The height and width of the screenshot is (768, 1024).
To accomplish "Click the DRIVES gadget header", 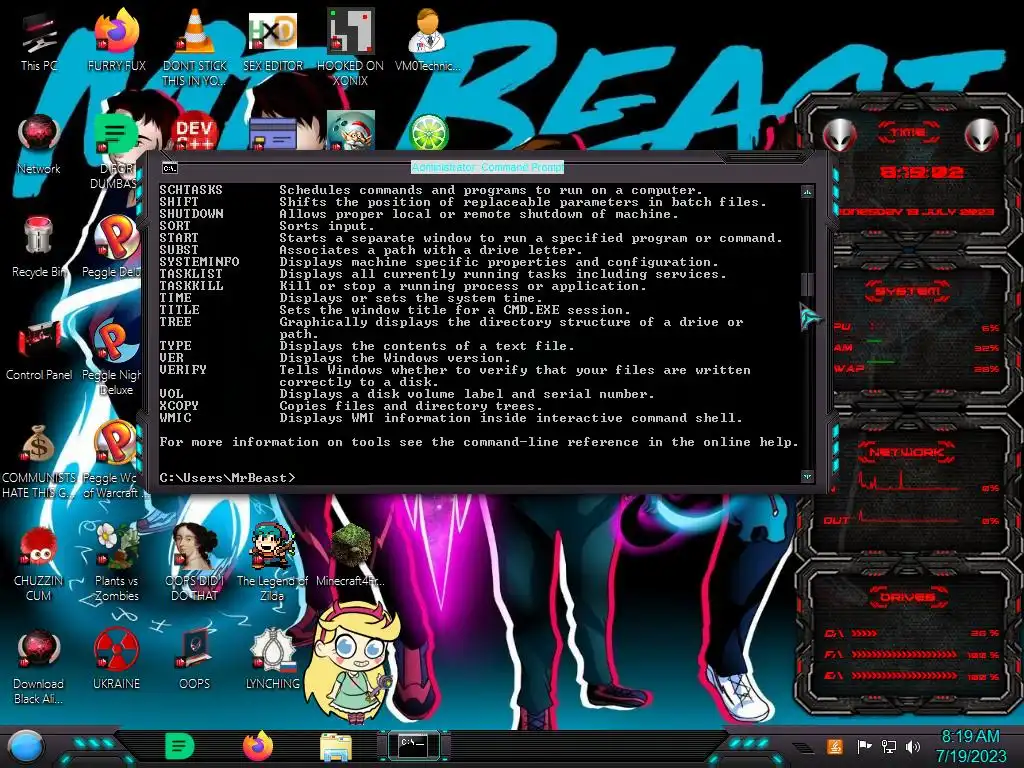I will point(908,597).
